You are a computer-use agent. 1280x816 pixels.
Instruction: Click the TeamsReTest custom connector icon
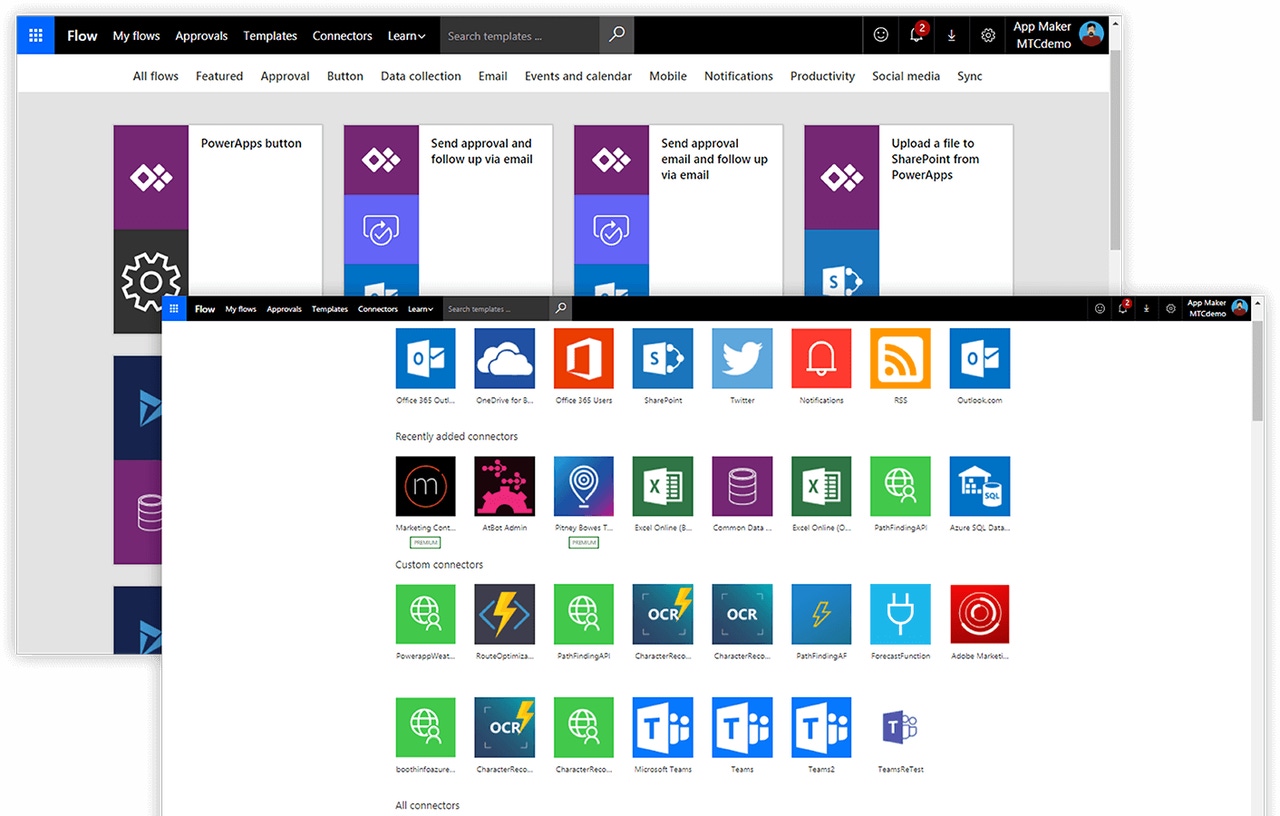coord(900,727)
